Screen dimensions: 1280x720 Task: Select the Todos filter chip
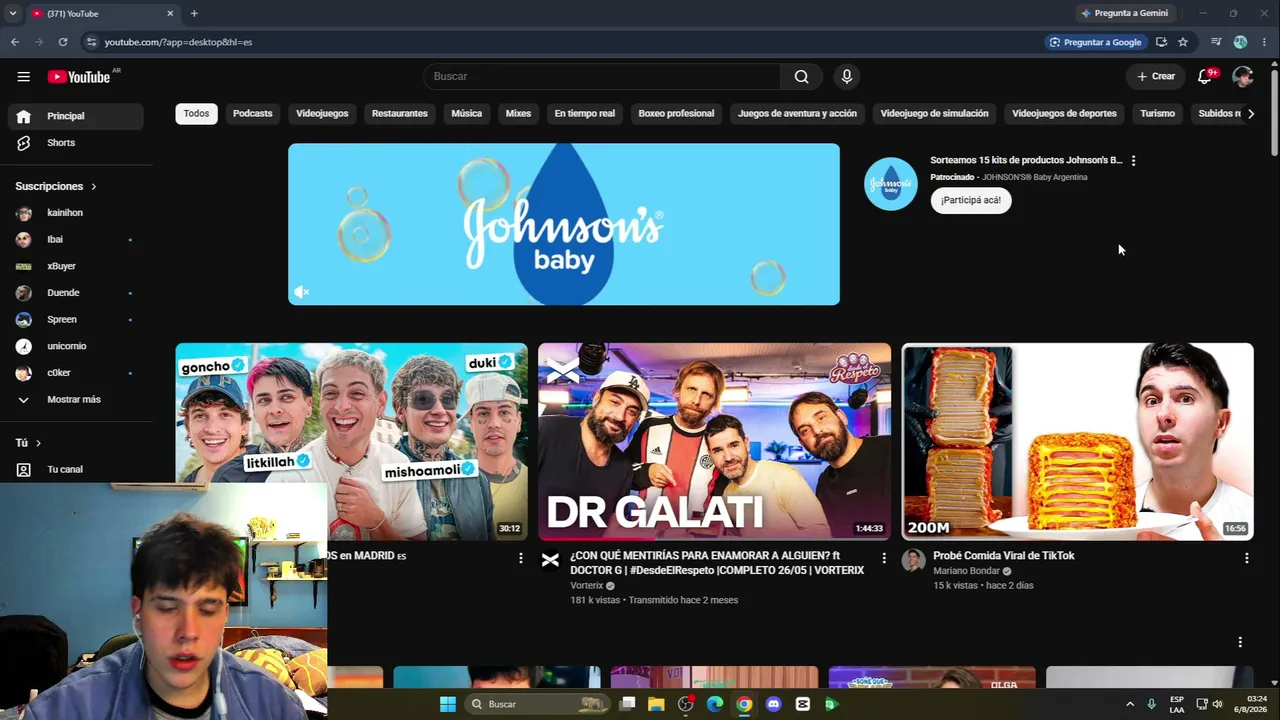pyautogui.click(x=197, y=113)
